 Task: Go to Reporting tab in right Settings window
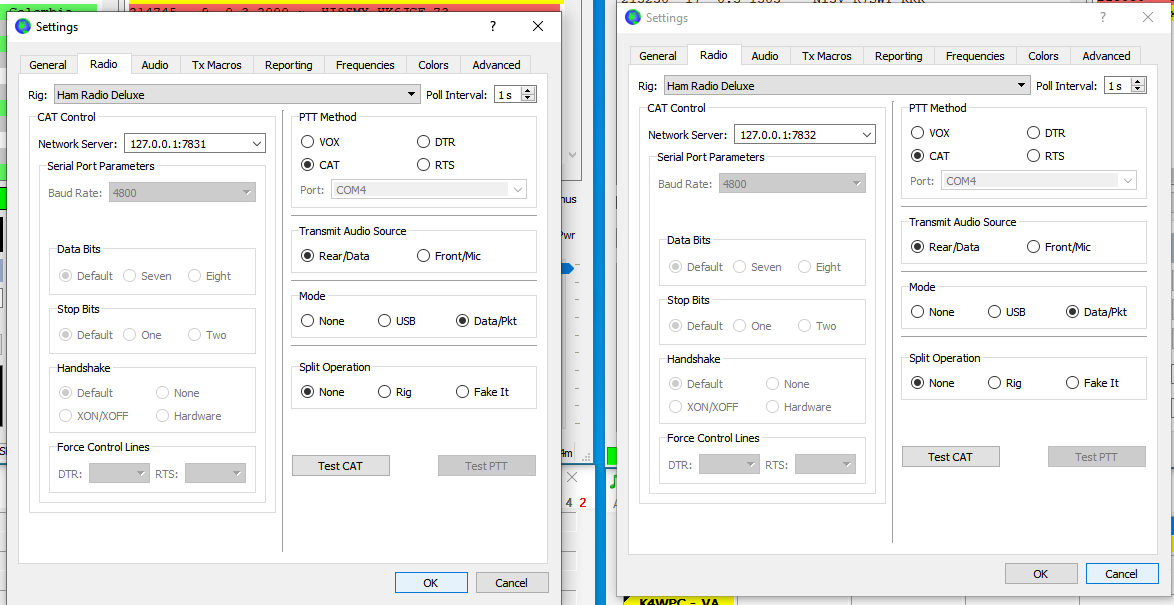coord(898,56)
